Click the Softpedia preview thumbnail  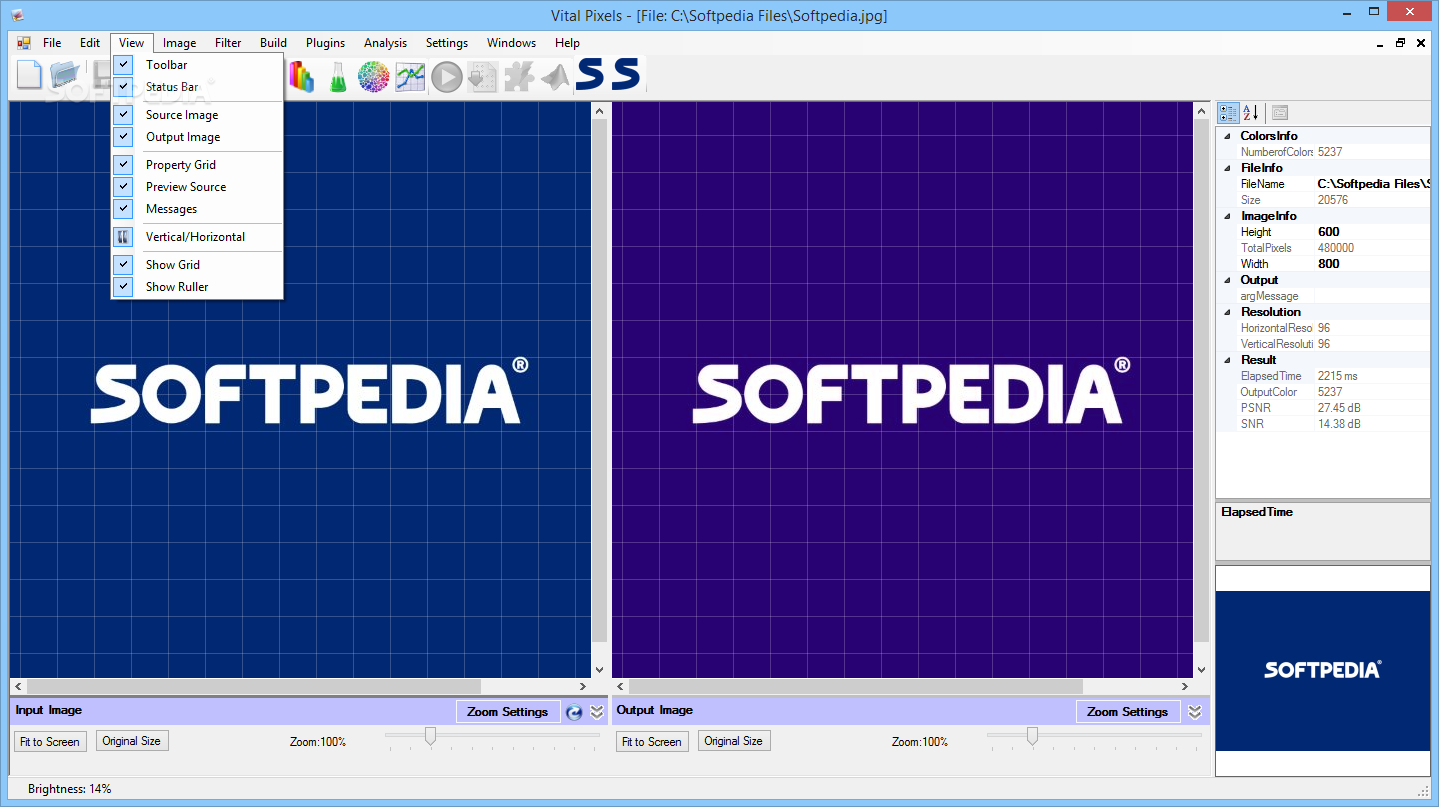pyautogui.click(x=1323, y=670)
